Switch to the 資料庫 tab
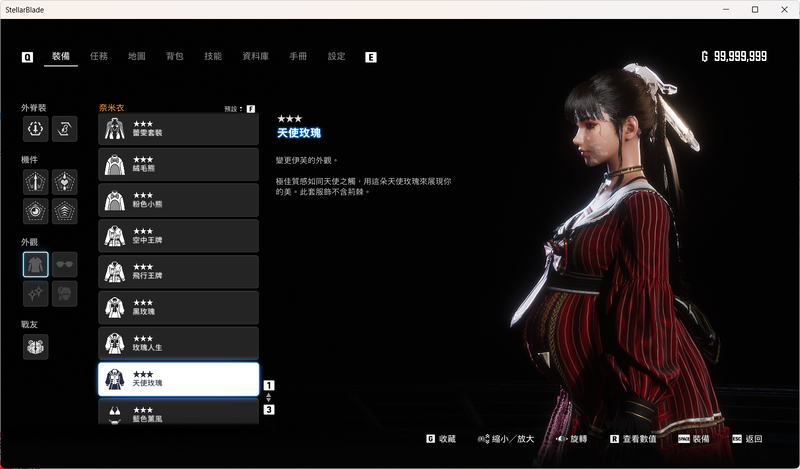Image resolution: width=800 pixels, height=469 pixels. [256, 56]
